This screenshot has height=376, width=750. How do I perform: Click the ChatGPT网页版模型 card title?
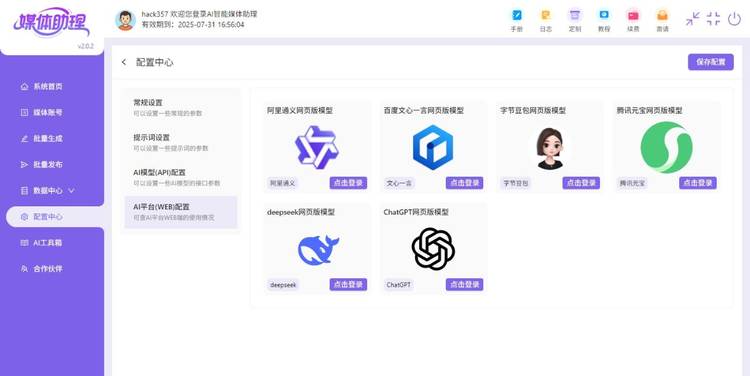tap(416, 212)
